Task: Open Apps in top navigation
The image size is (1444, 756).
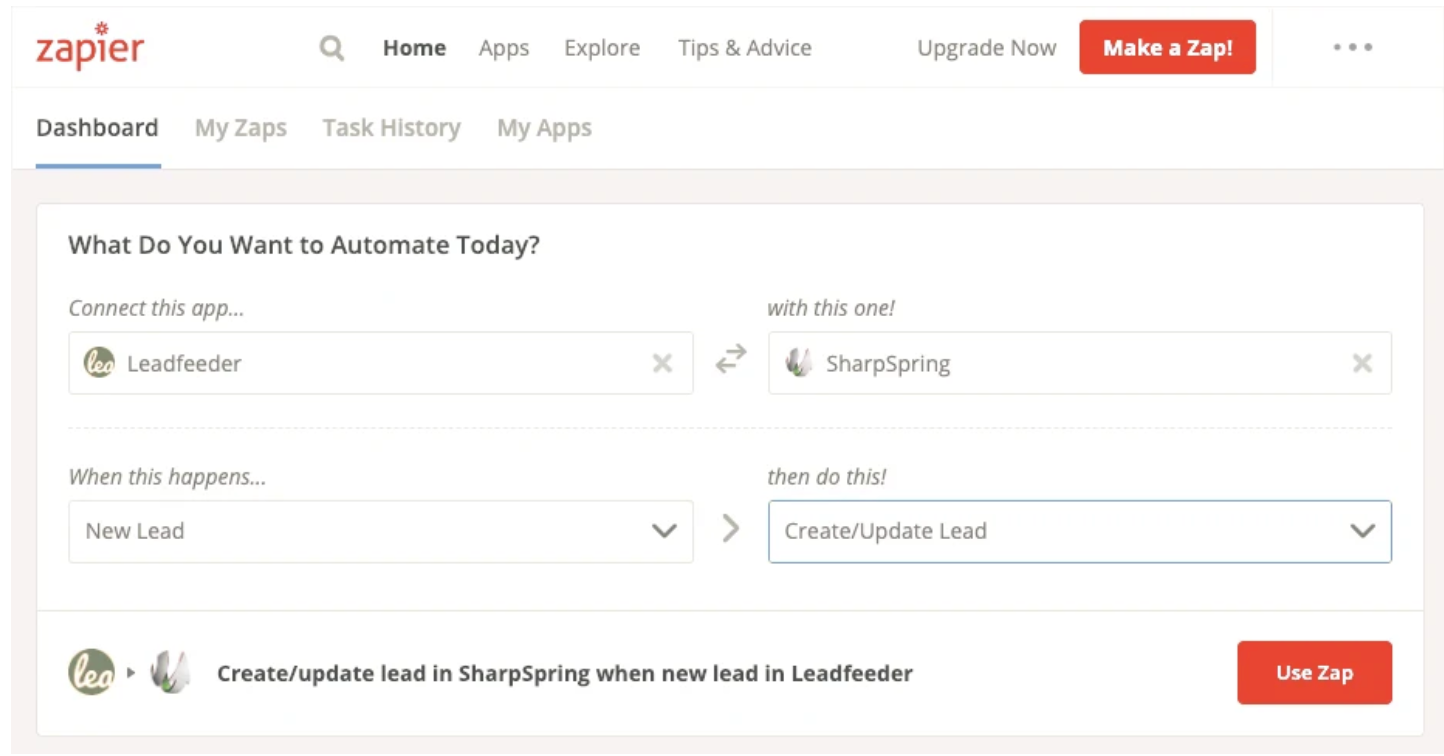Action: 504,48
